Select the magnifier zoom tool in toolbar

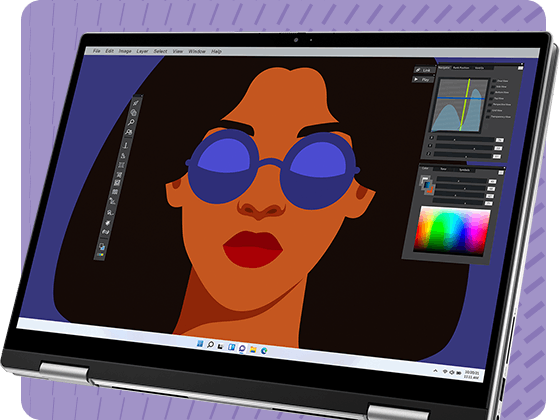131,122
